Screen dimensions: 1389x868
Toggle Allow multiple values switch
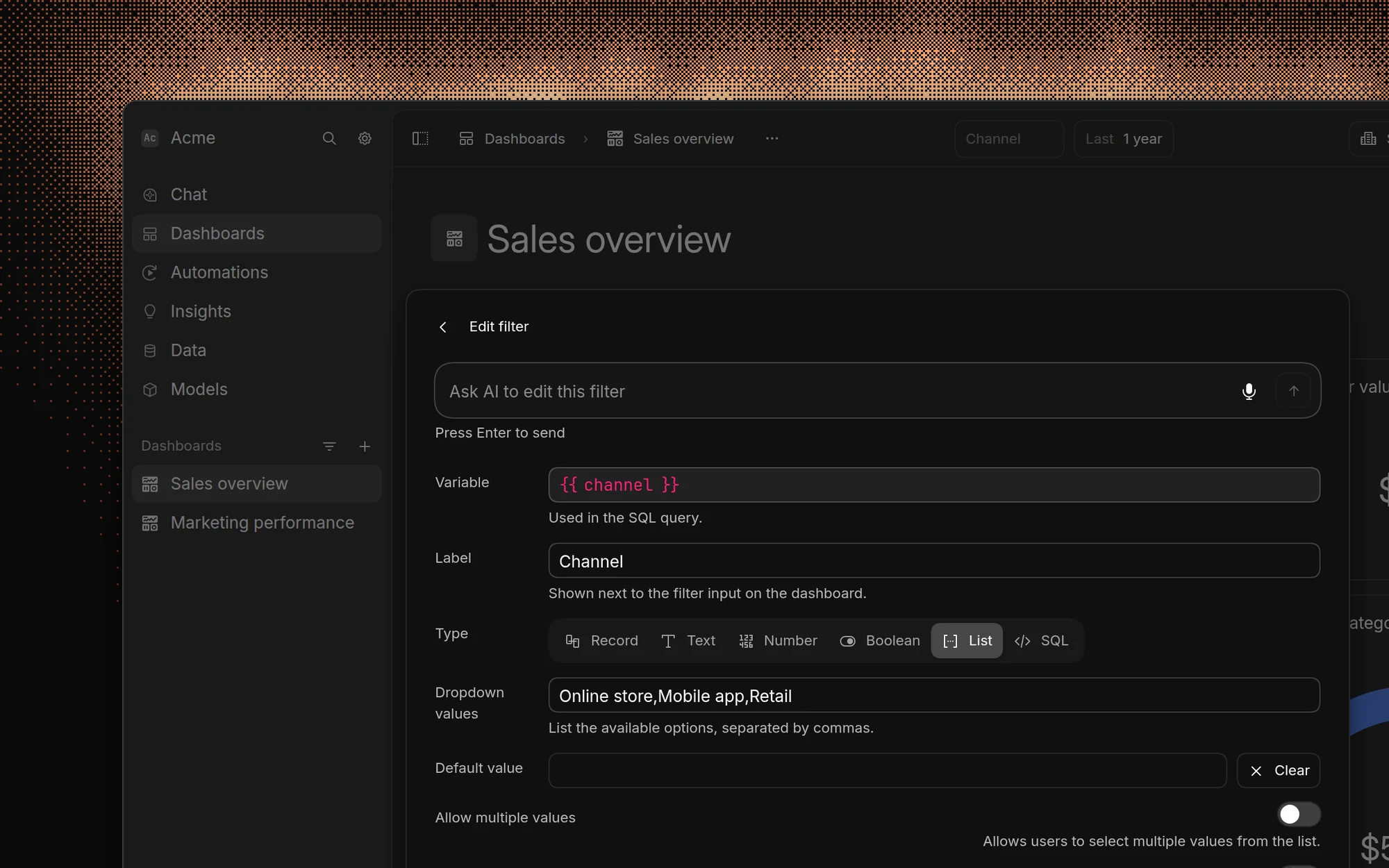pos(1299,814)
